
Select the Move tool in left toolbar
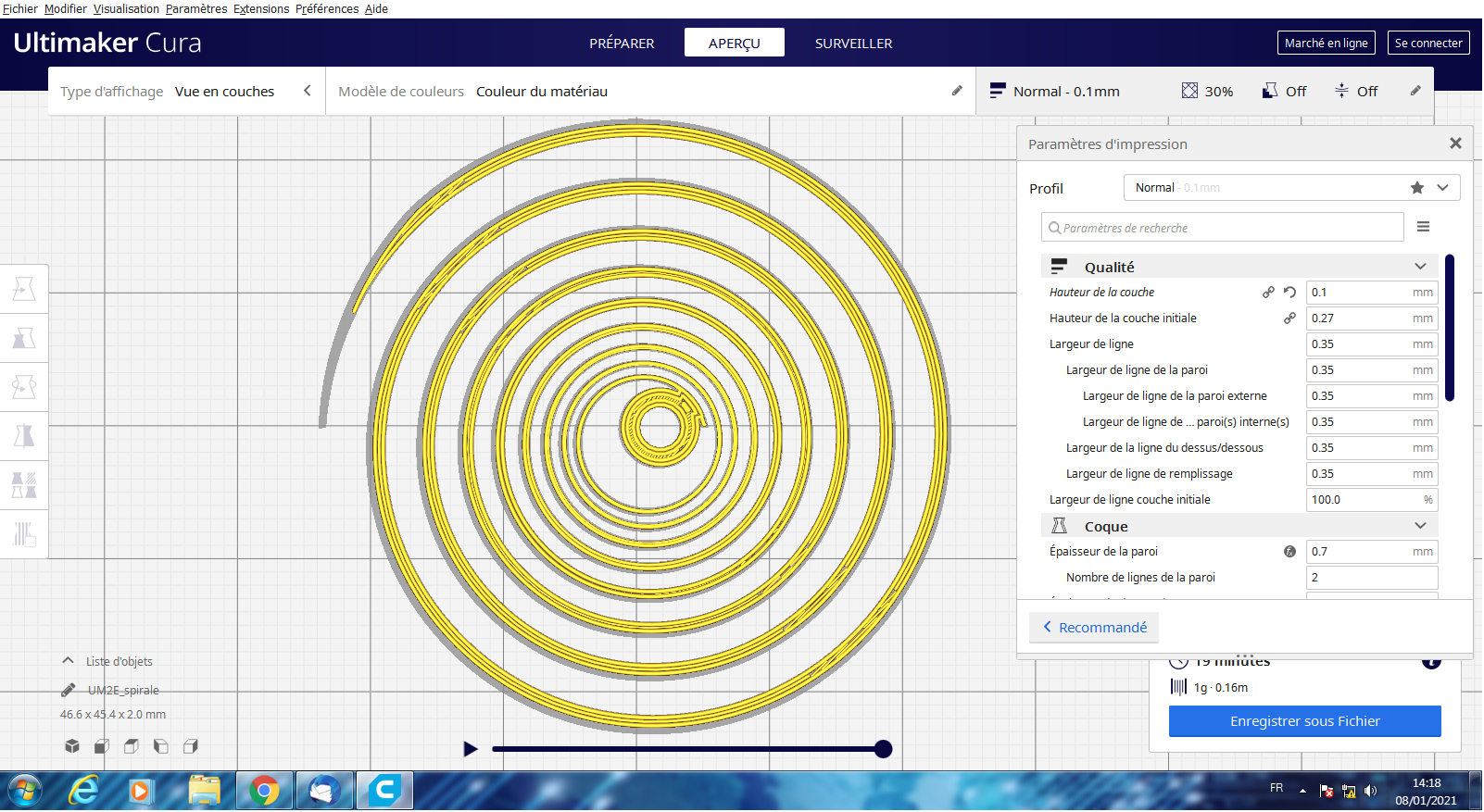click(x=24, y=289)
